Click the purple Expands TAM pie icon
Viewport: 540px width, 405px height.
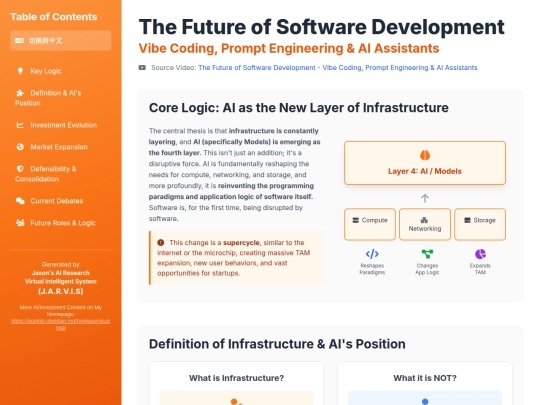pos(480,254)
